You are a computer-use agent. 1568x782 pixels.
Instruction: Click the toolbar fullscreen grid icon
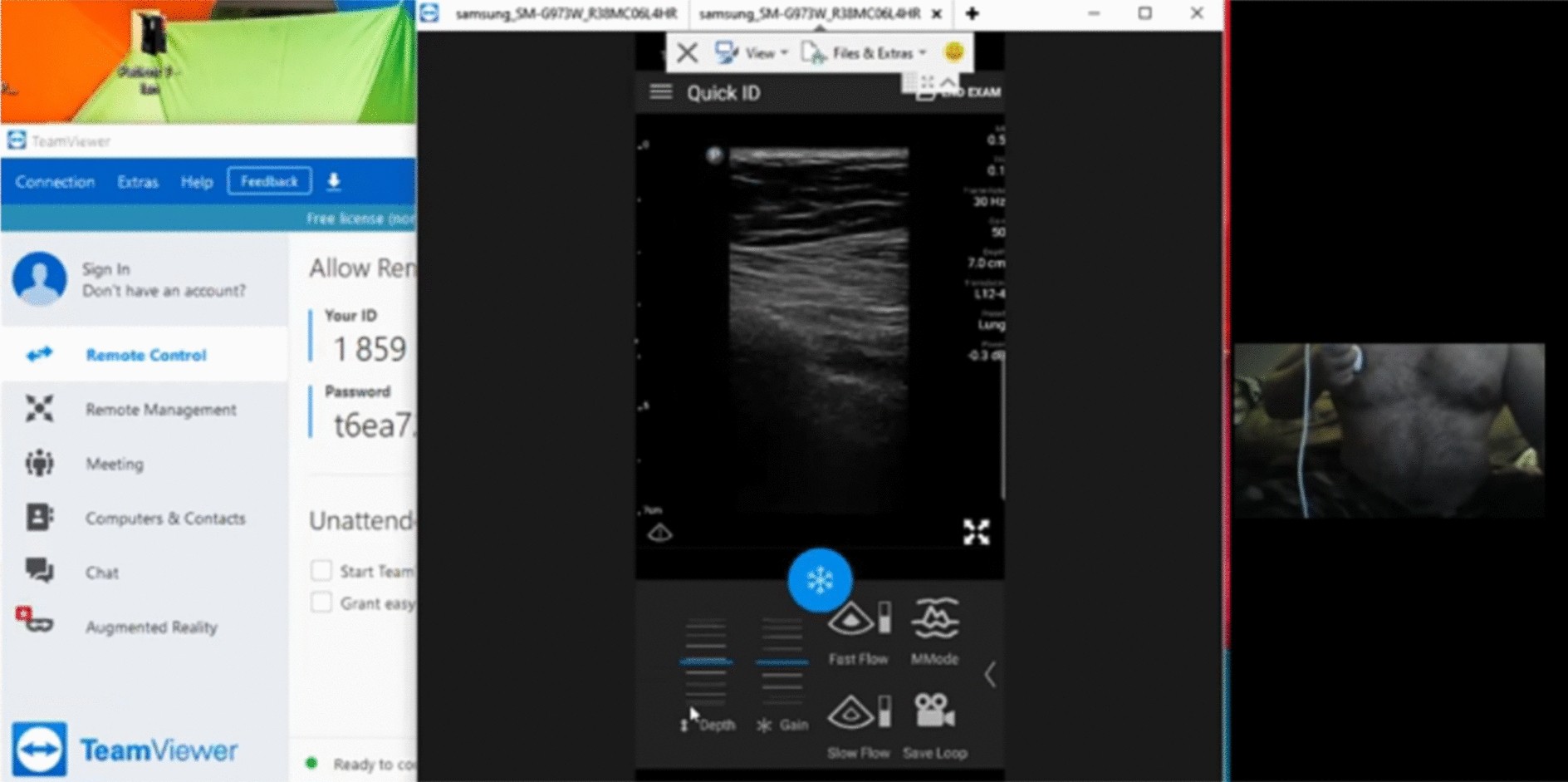click(x=927, y=81)
